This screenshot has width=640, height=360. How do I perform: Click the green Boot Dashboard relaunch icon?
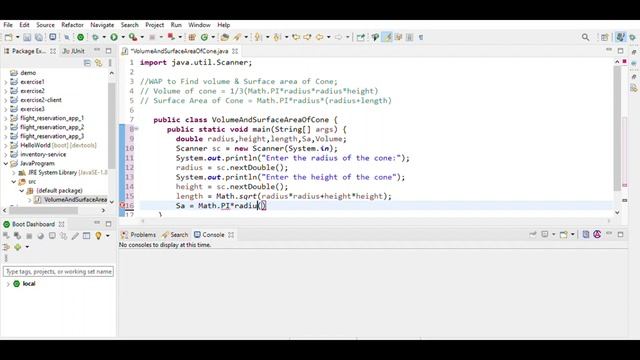click(80, 37)
